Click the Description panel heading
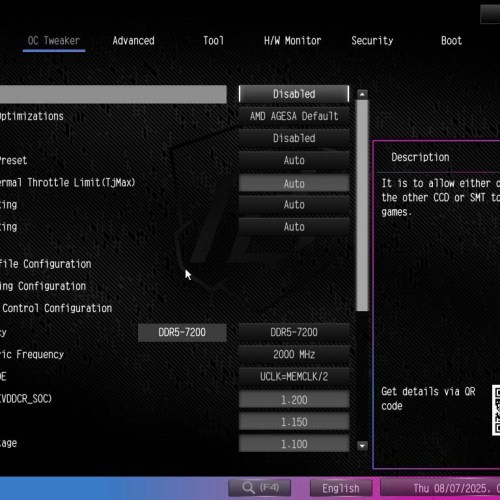Screen dimensions: 500x500 pyautogui.click(x=420, y=157)
